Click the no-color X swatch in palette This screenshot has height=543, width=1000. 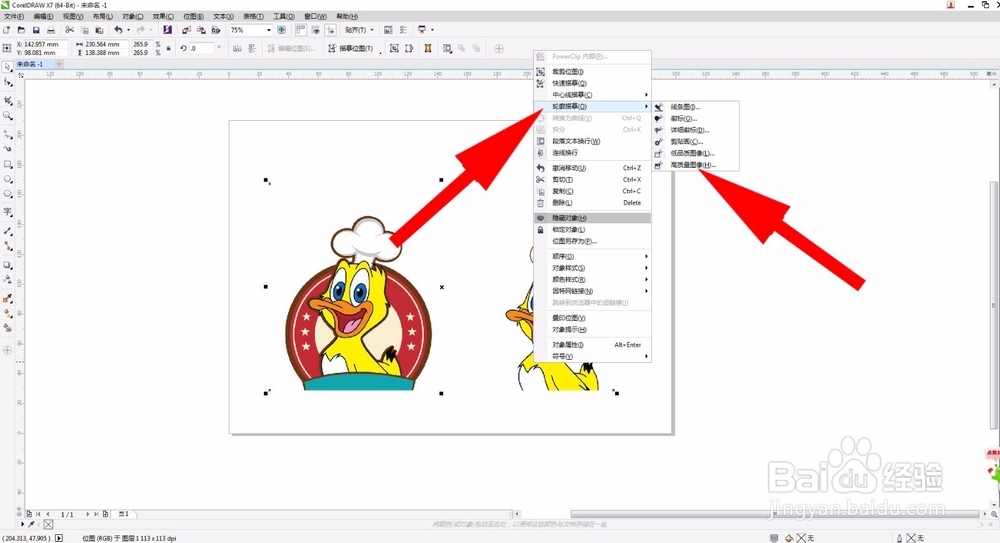(48, 524)
